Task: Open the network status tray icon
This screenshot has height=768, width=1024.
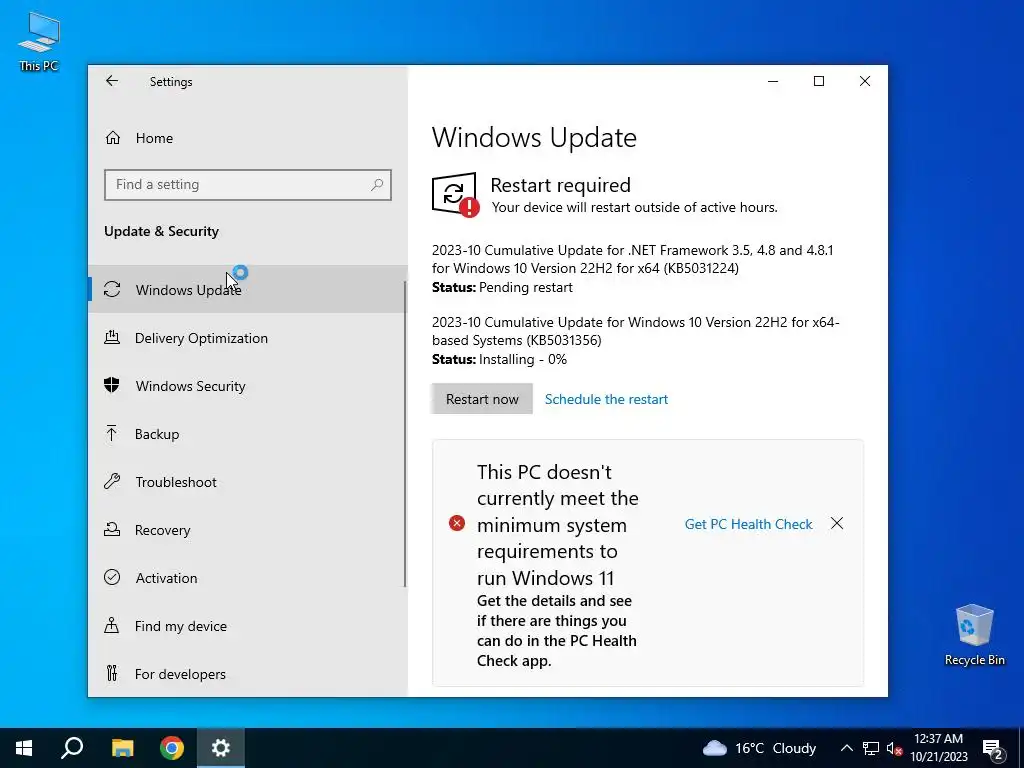Action: (x=871, y=748)
